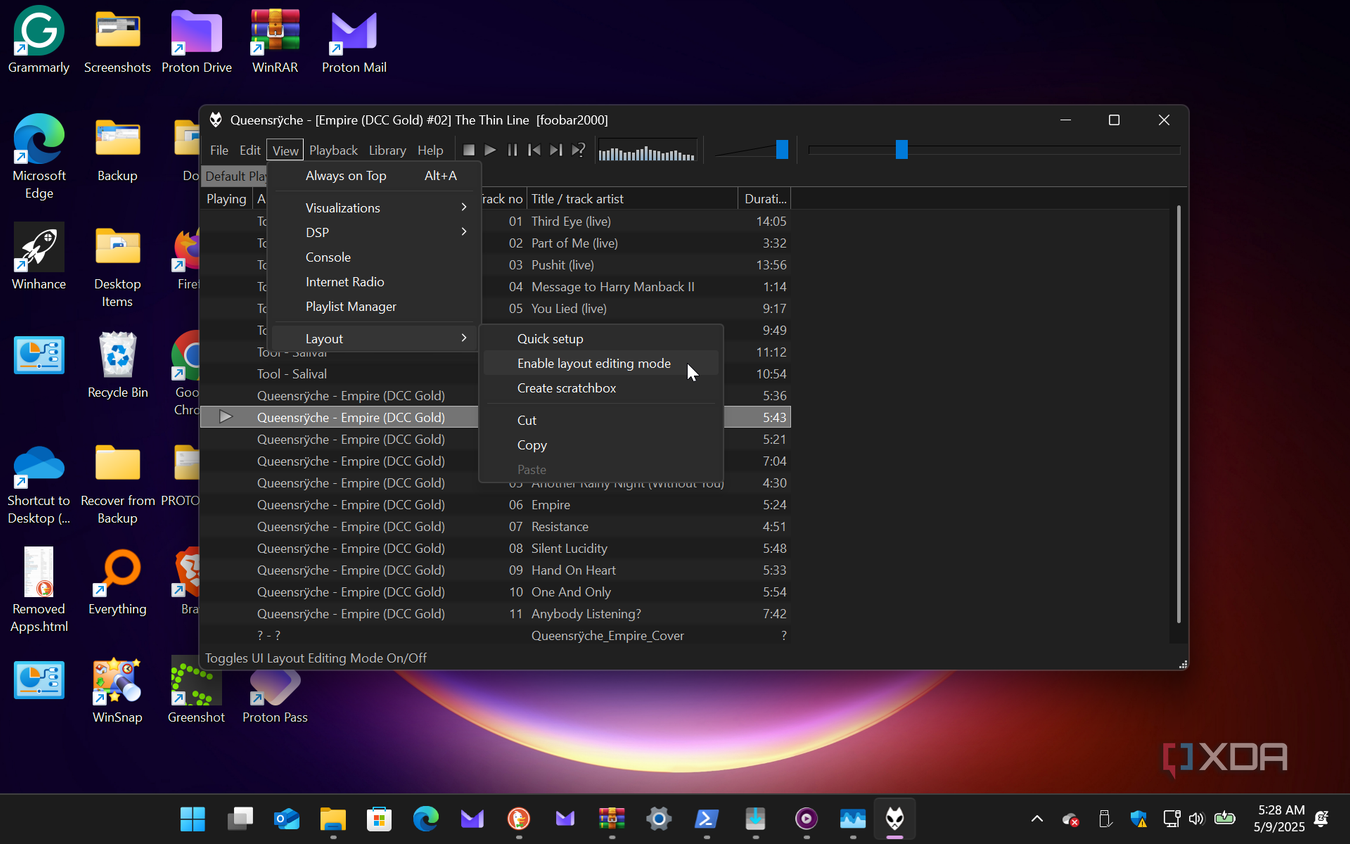1350x844 pixels.
Task: Skip back to the previous track
Action: click(534, 150)
